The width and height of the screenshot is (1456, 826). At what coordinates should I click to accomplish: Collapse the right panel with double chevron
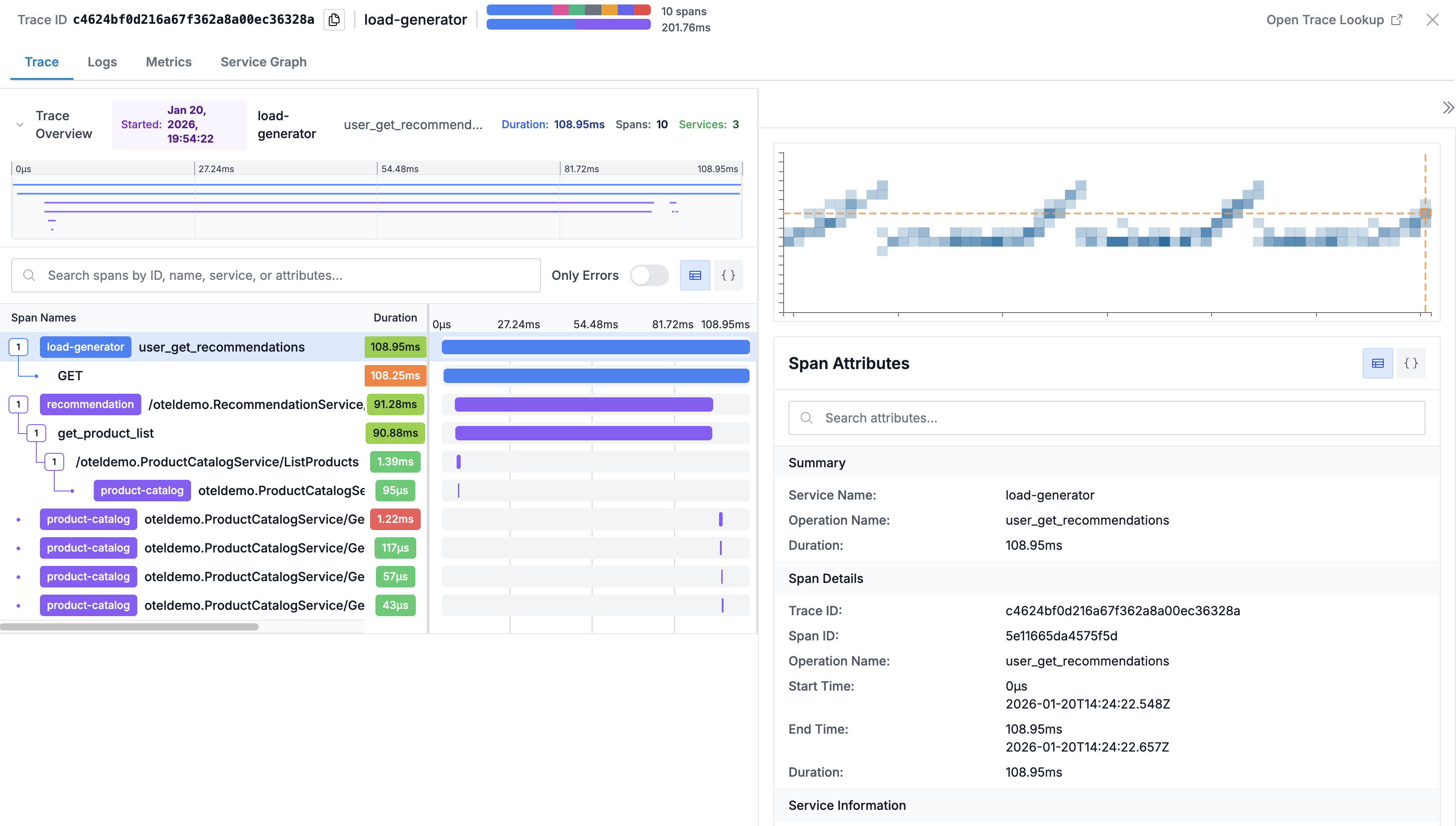point(1447,108)
